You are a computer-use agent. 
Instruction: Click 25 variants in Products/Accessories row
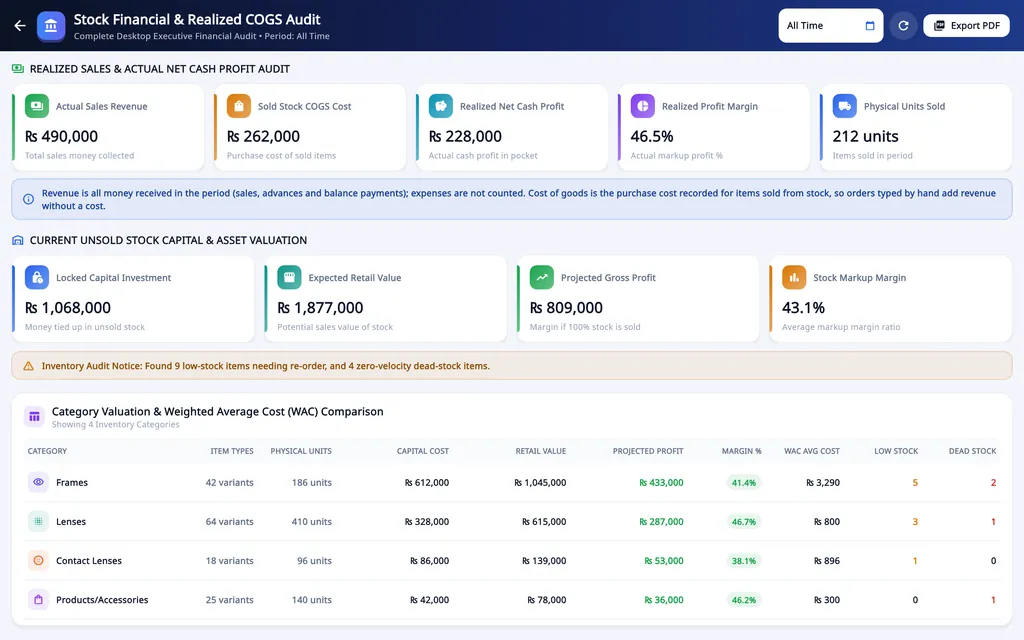pyautogui.click(x=229, y=600)
